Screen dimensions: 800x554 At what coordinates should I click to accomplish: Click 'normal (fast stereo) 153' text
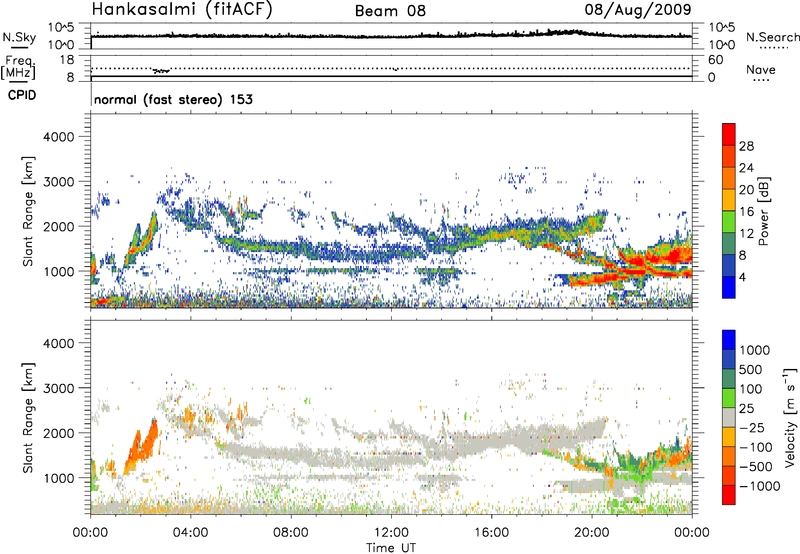click(173, 99)
